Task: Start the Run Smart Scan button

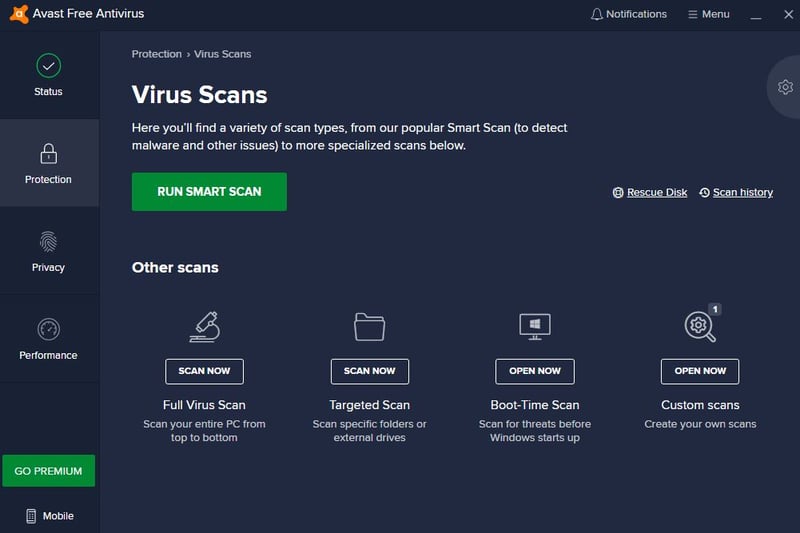Action: (209, 192)
